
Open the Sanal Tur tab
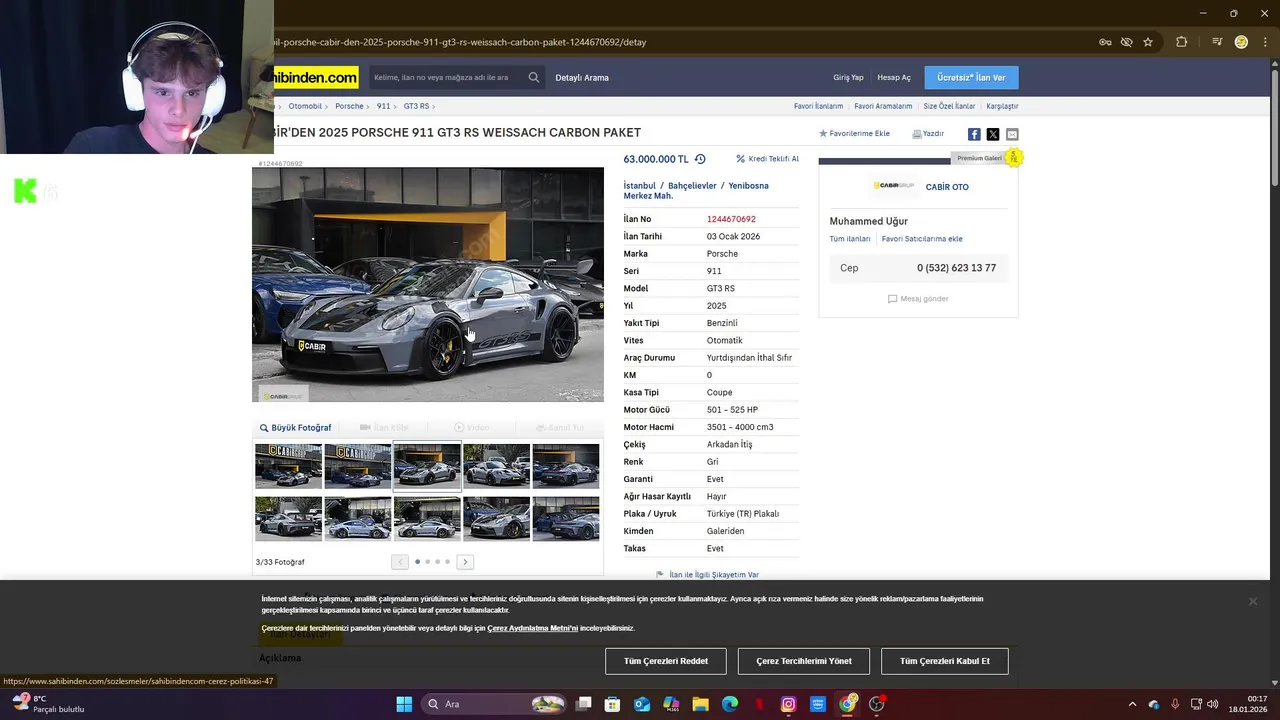pyautogui.click(x=560, y=428)
